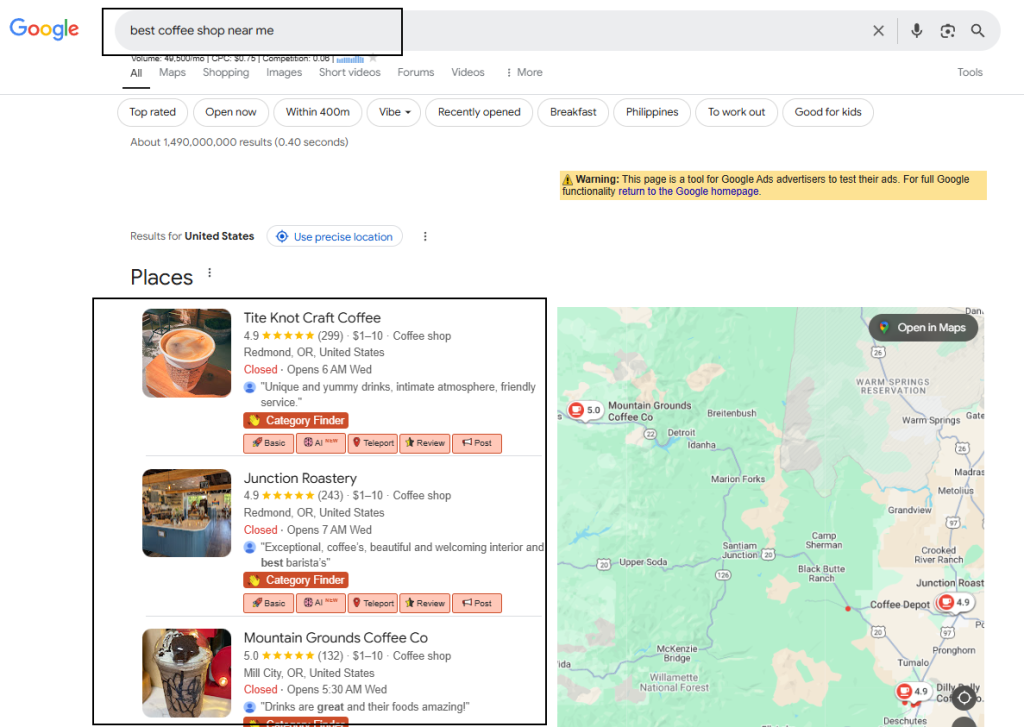The image size is (1024, 727).
Task: Click AI button under Junction Roastery
Action: pos(321,603)
